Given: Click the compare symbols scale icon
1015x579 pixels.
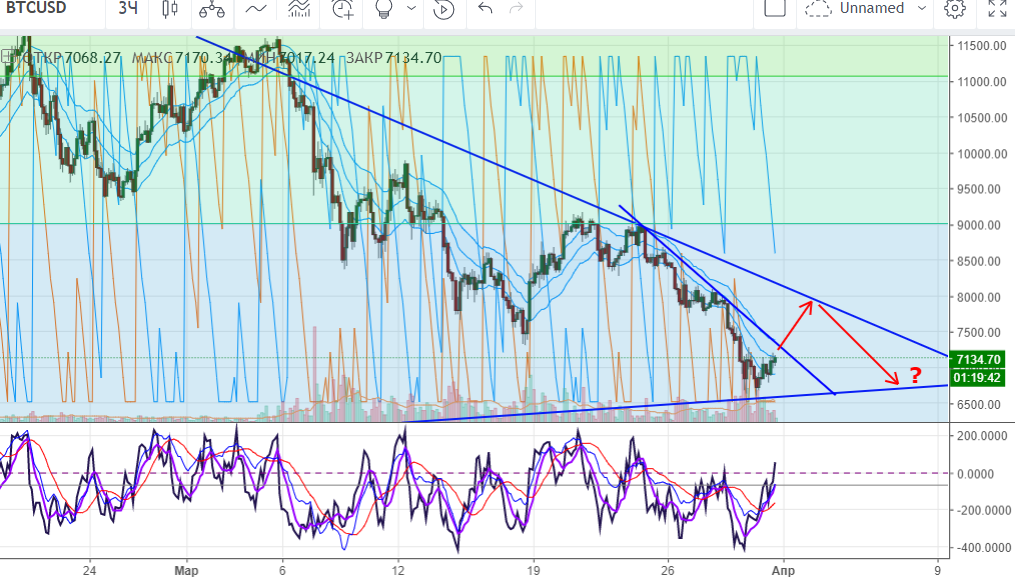Looking at the screenshot, I should pyautogui.click(x=212, y=9).
